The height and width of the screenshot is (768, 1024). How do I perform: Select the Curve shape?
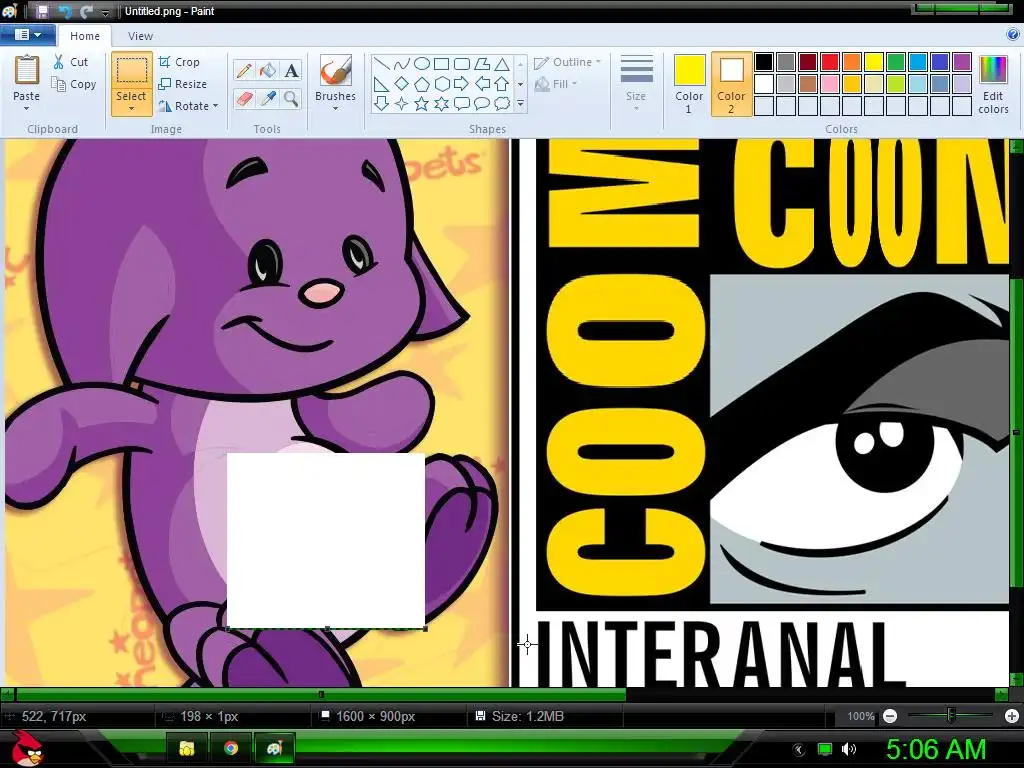click(402, 64)
